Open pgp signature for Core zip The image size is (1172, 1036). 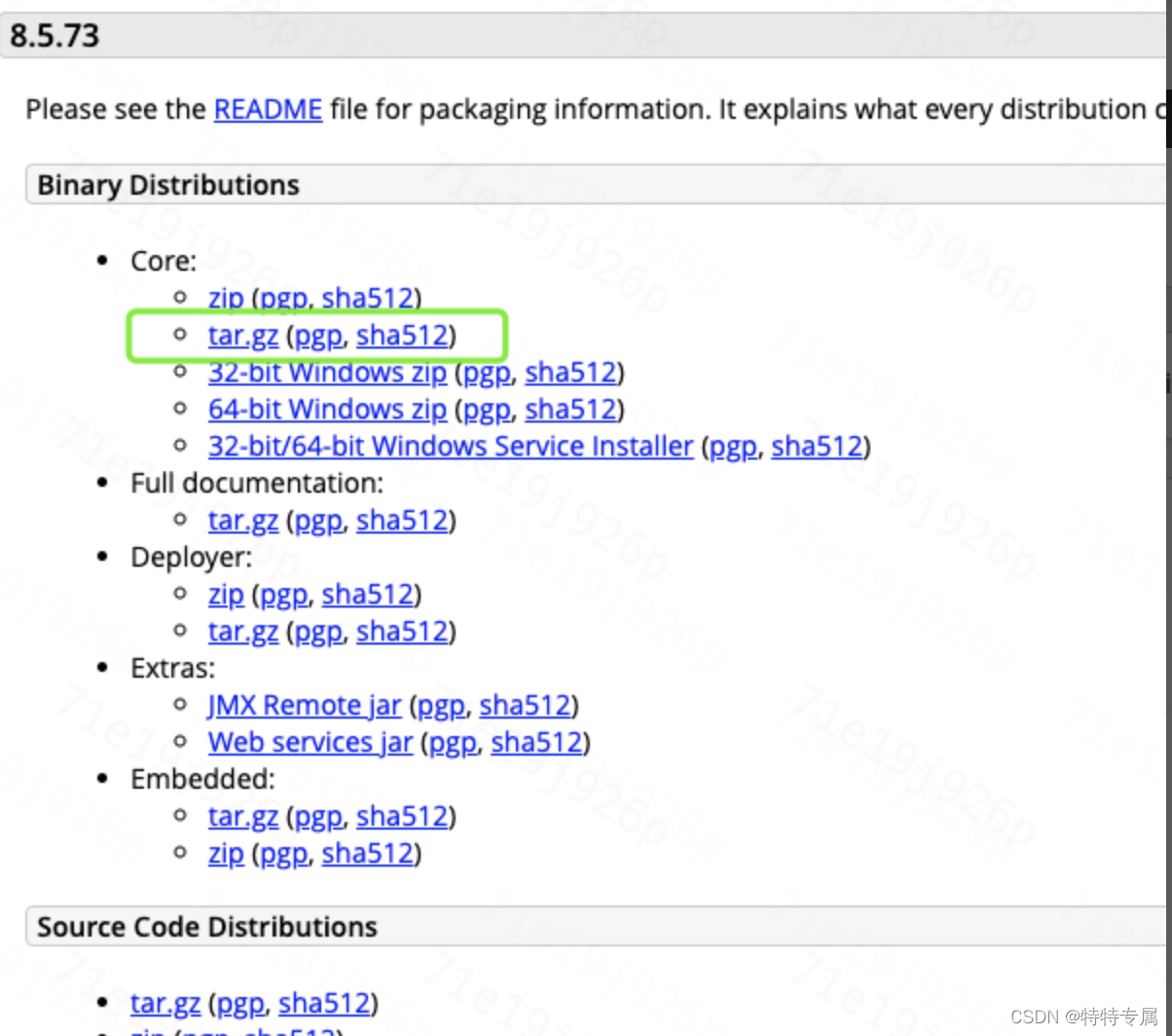point(282,298)
